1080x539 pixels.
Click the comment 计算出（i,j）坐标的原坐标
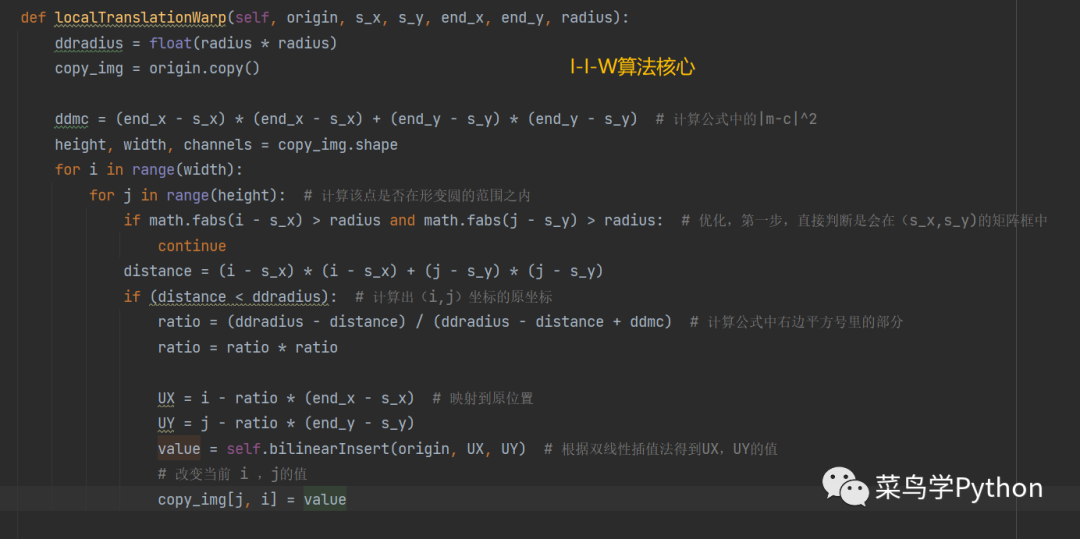tap(454, 297)
